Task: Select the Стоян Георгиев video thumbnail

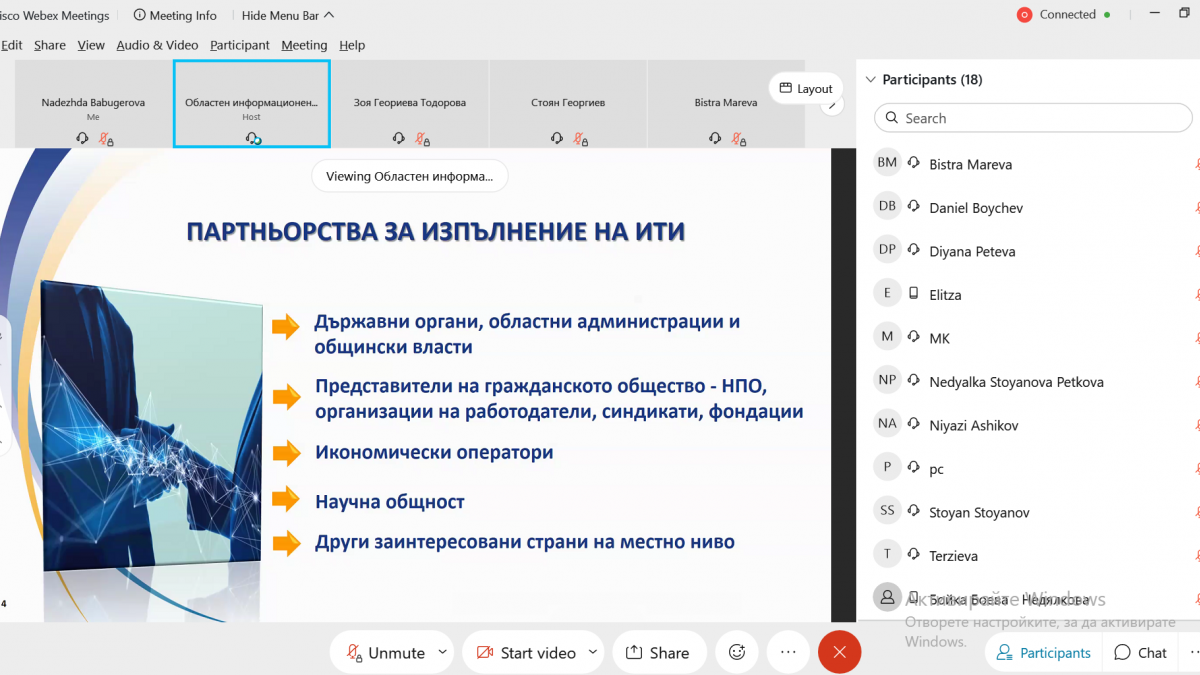Action: coord(568,103)
